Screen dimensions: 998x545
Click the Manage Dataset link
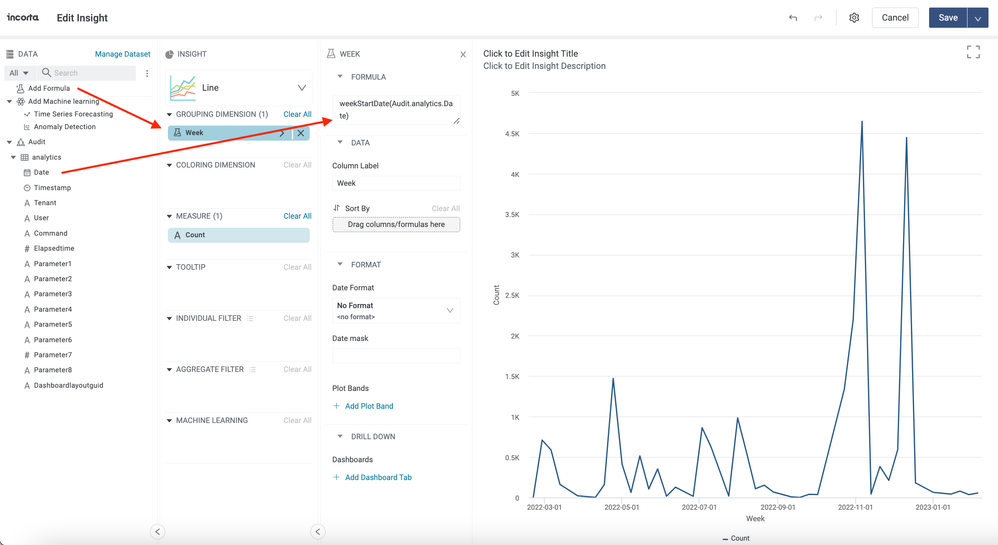(x=122, y=54)
